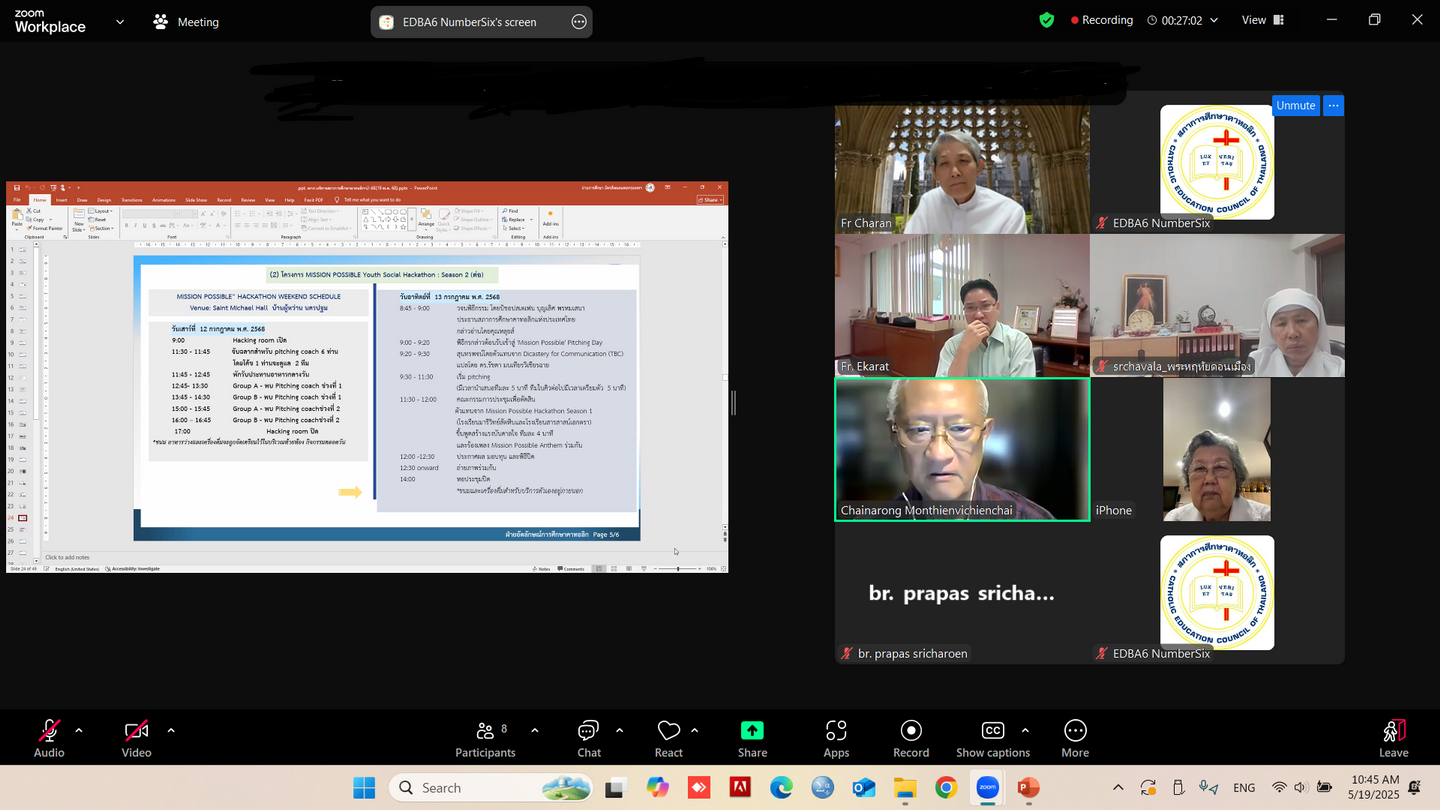The height and width of the screenshot is (810, 1440).
Task: Open Copilot from the taskbar
Action: 657,788
